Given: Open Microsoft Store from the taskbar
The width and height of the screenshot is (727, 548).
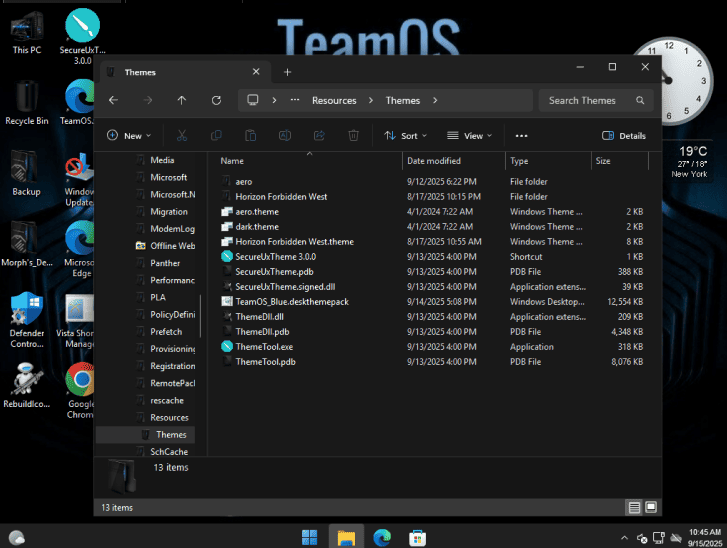Looking at the screenshot, I should tap(417, 538).
